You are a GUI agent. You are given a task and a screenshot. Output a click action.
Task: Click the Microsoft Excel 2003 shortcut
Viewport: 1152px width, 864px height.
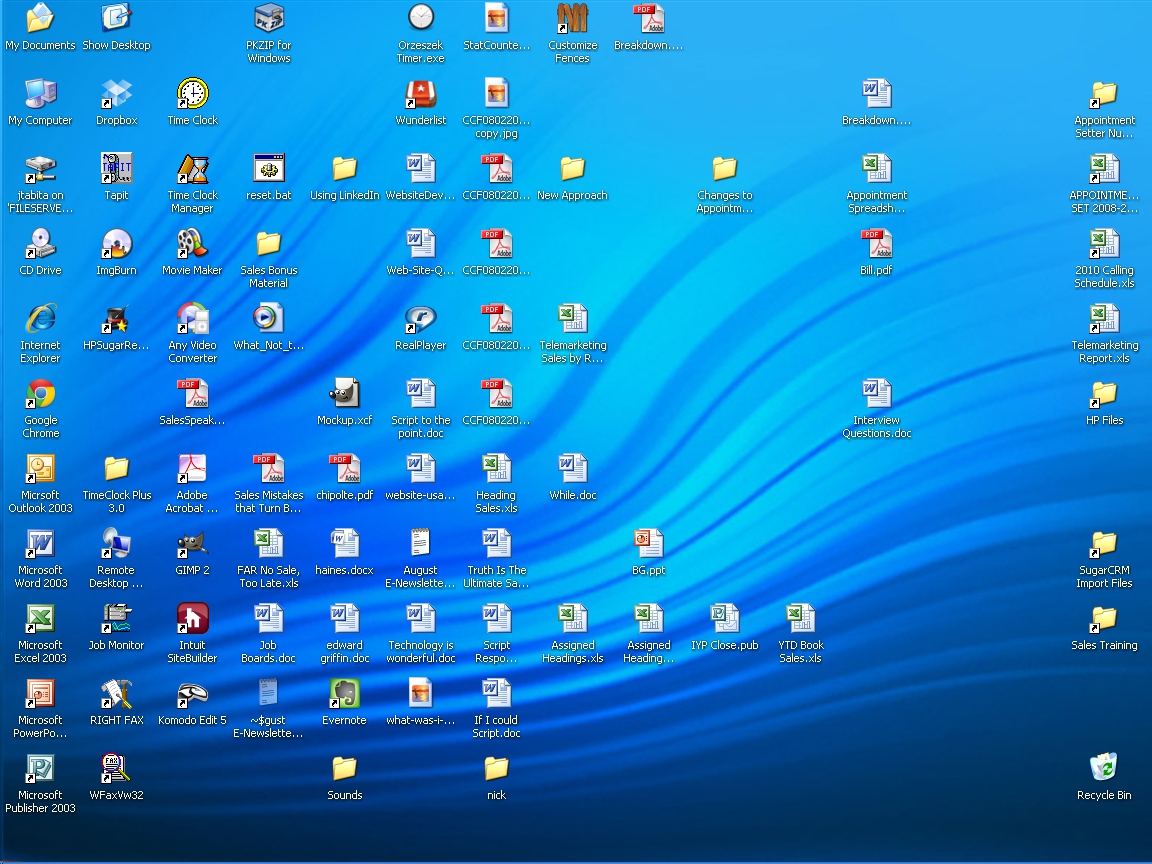click(x=41, y=619)
